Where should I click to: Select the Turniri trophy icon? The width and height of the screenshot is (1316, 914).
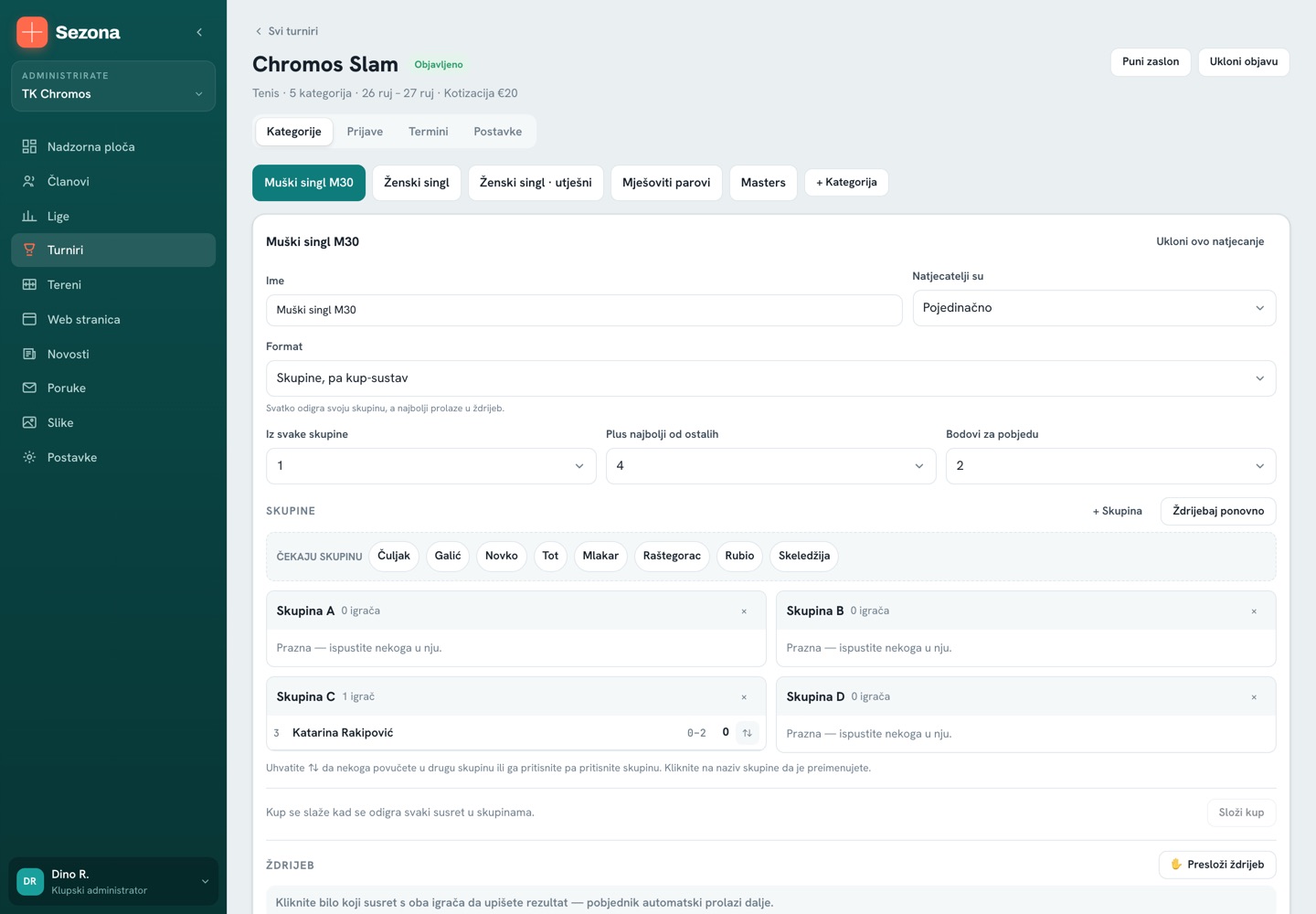click(x=29, y=250)
